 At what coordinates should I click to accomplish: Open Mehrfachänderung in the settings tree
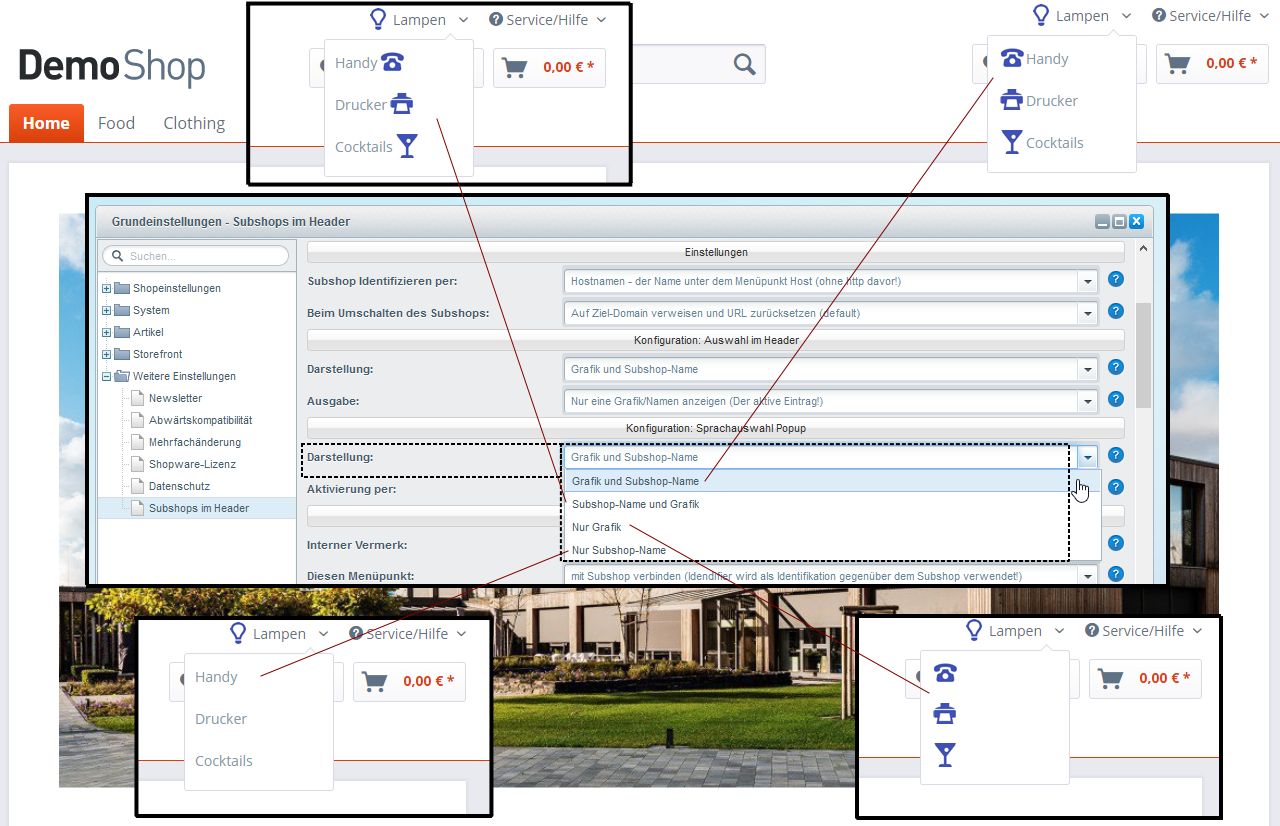coord(195,442)
